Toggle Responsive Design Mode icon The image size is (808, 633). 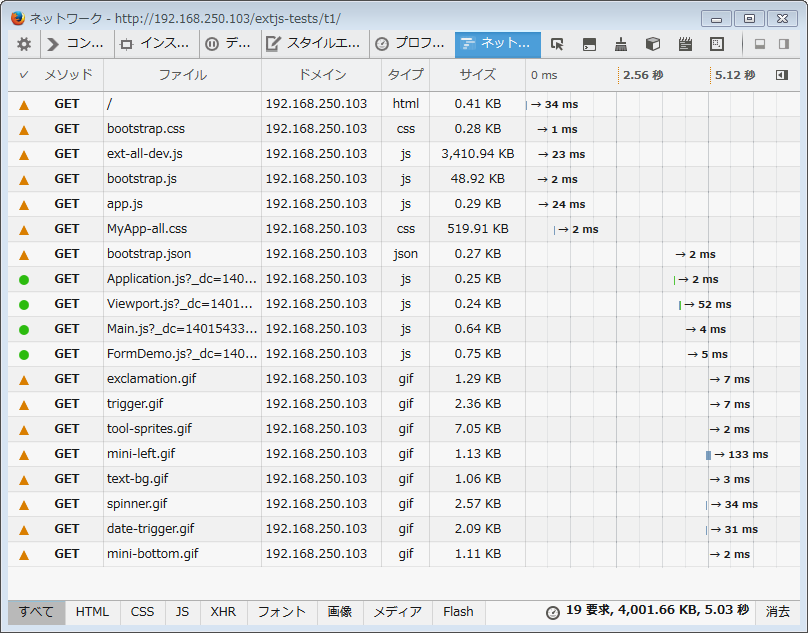click(x=717, y=44)
